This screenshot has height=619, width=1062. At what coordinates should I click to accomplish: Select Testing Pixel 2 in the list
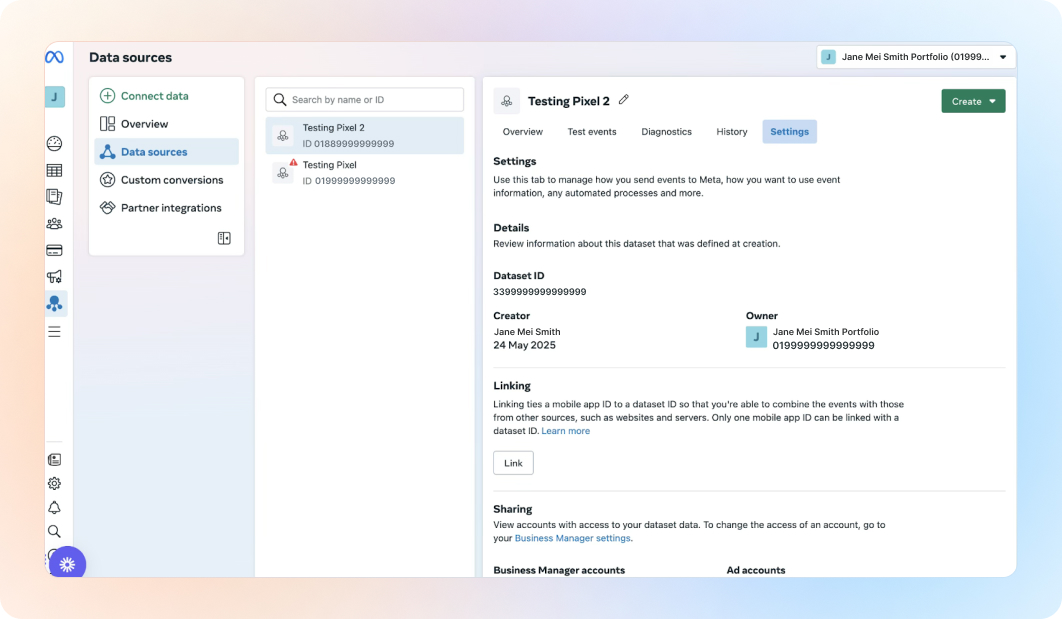(x=364, y=135)
